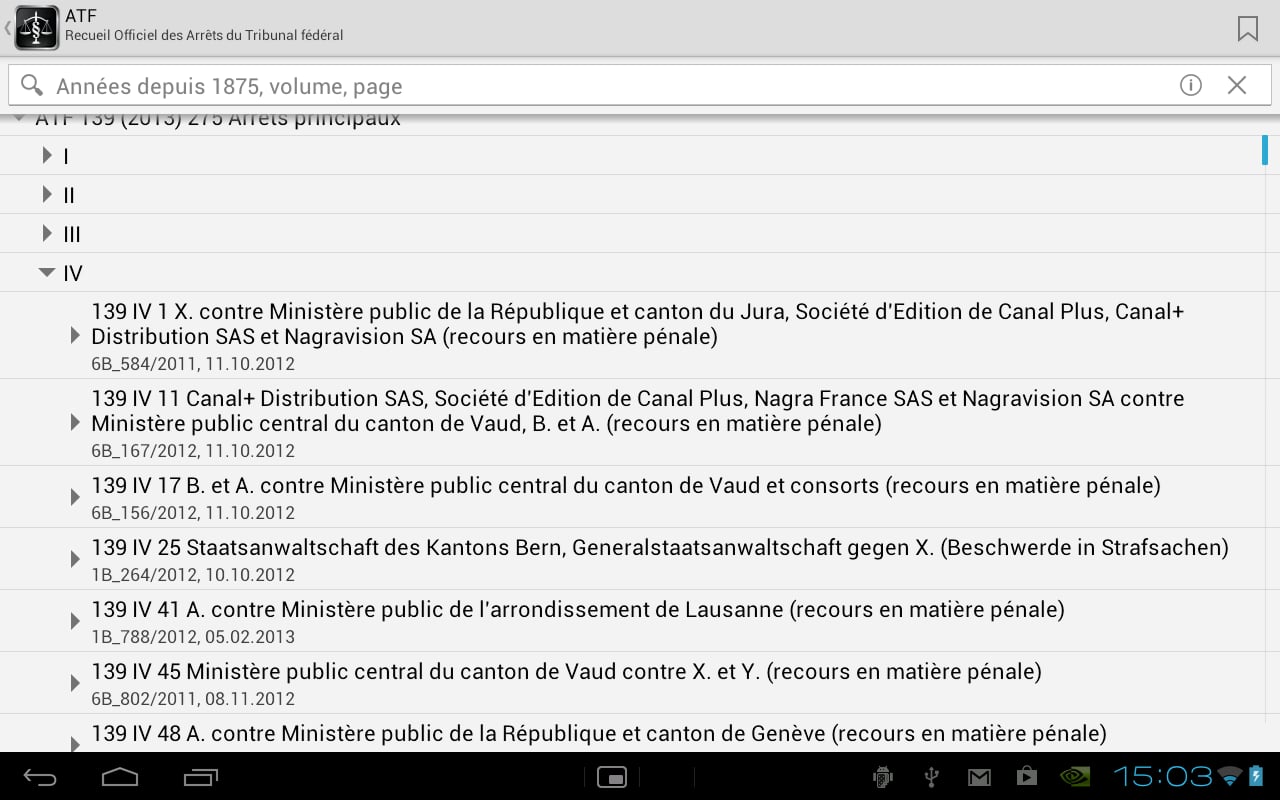Expand volume II section
1280x800 pixels.
coord(47,195)
